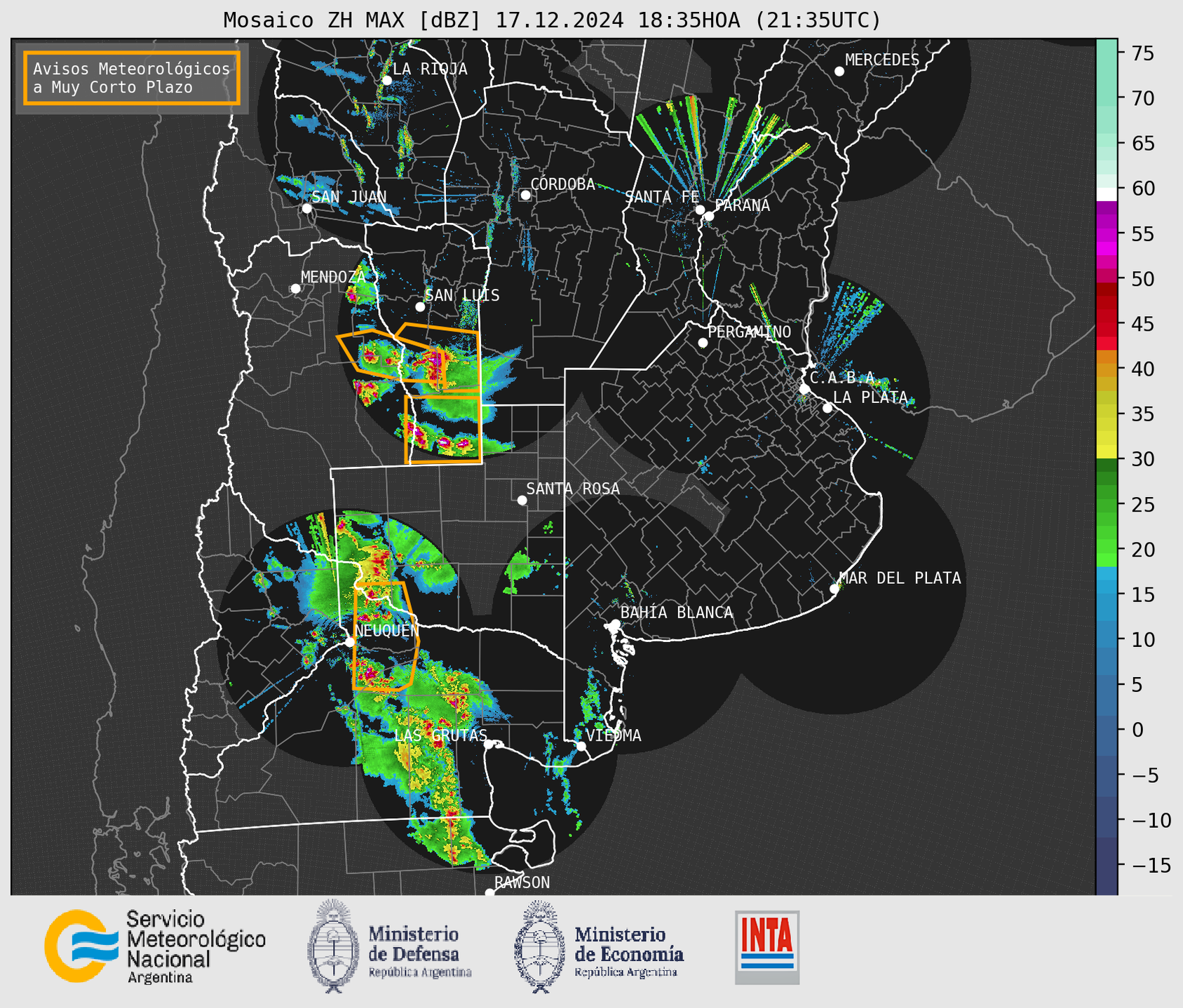
Task: Click the Ministerio de Defensa emblem
Action: (x=332, y=946)
